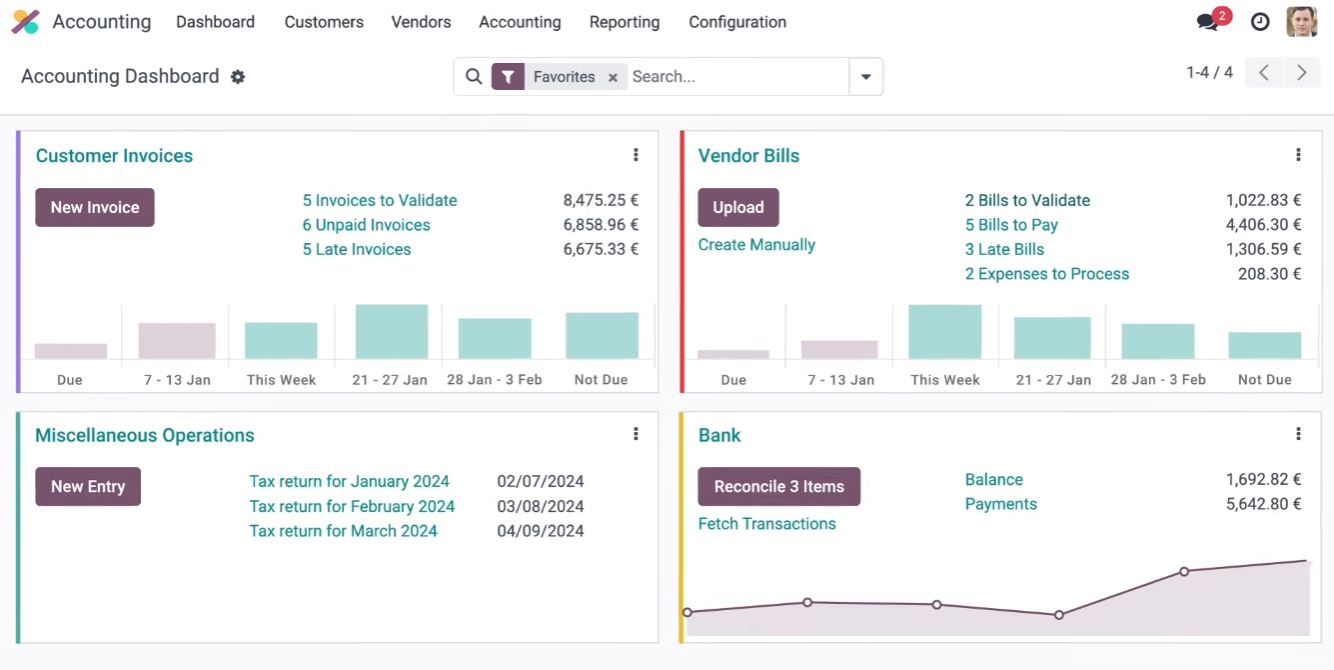Open dashboard settings gear icon

coord(238,77)
